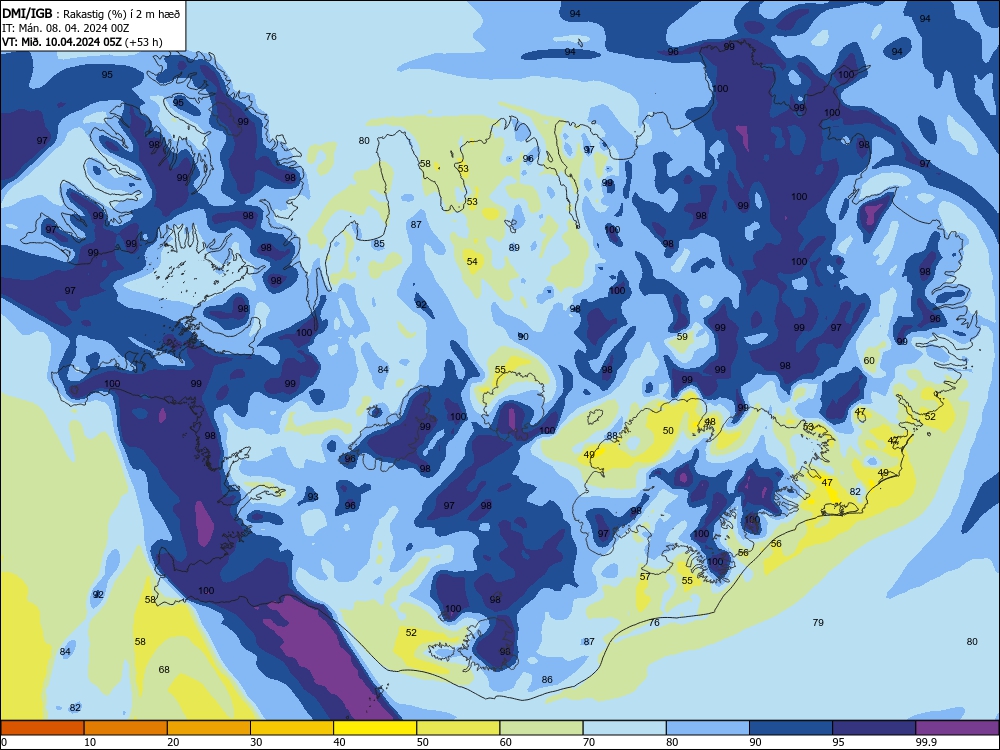Click the 'VT: Mið. 10.04.2024 05Z (+53 h)' line
This screenshot has height=750, width=1000.
(x=82, y=42)
